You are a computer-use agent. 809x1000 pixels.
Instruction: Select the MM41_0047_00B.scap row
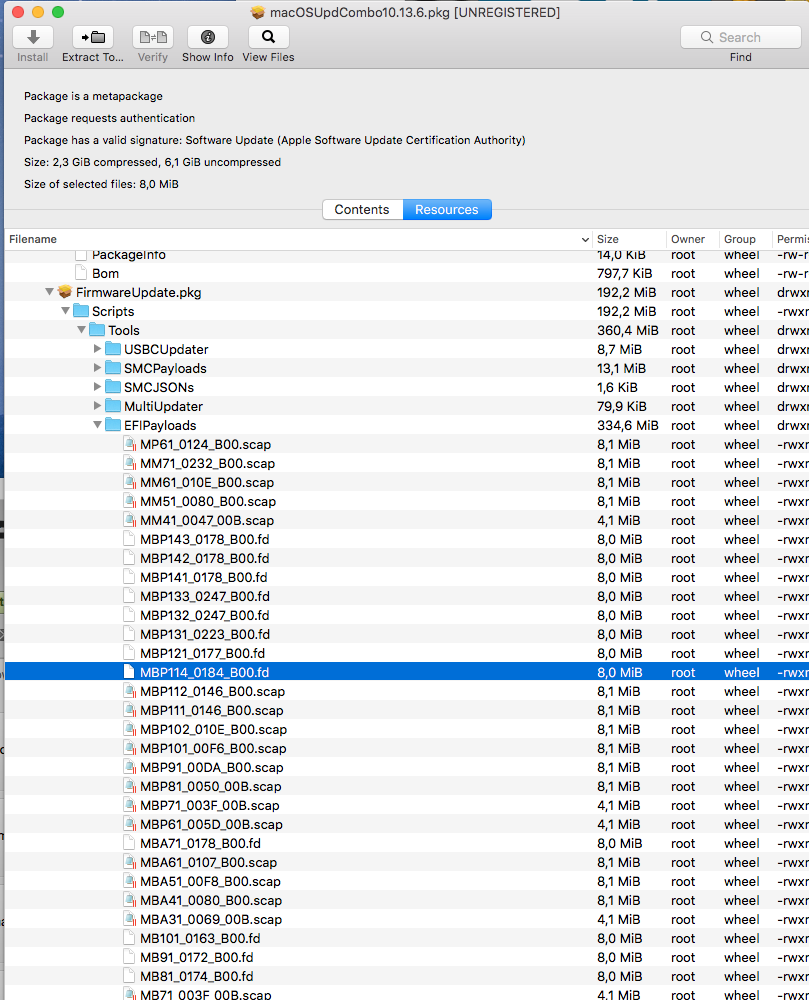click(407, 520)
